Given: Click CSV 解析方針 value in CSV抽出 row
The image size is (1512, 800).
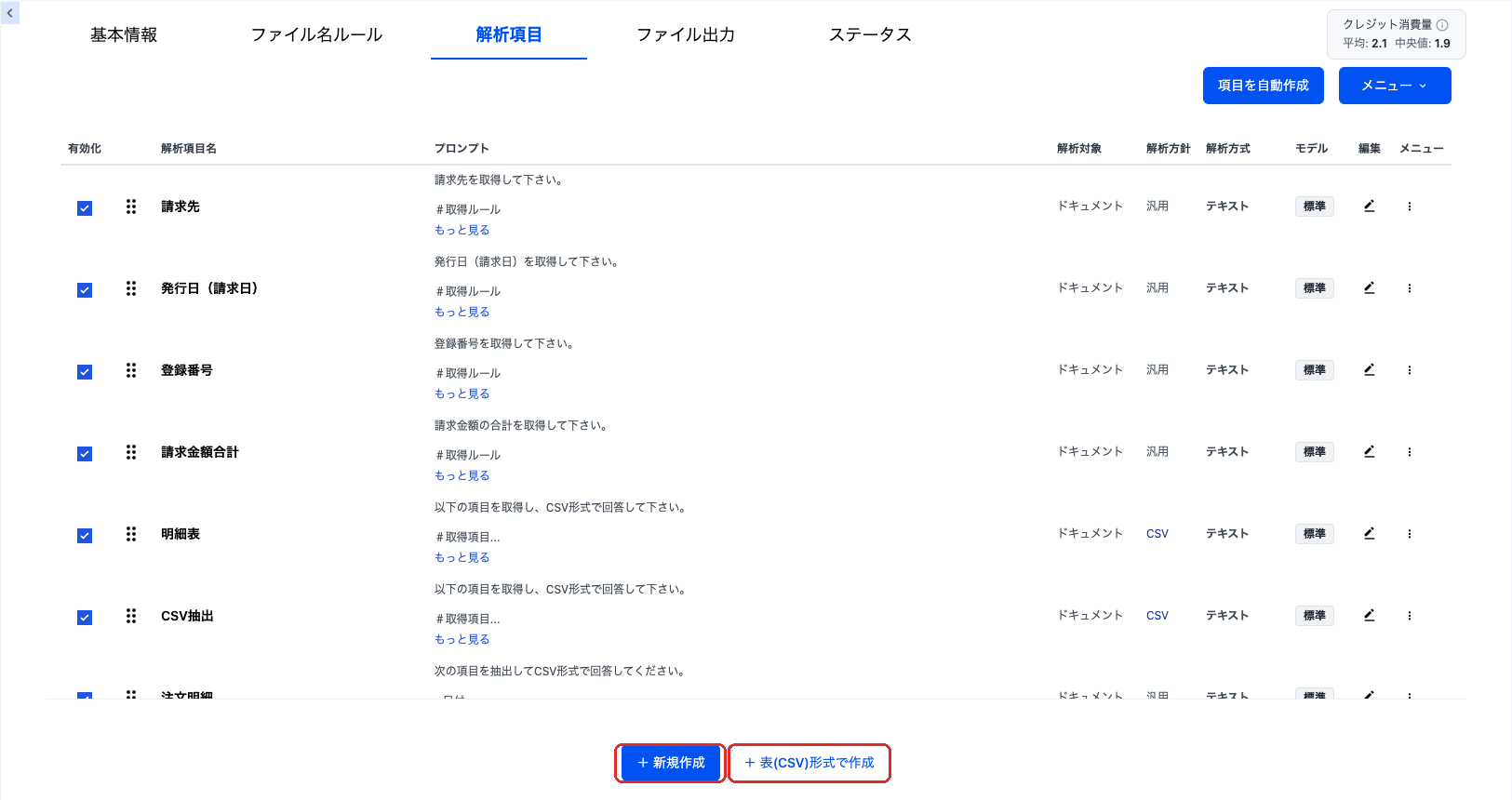Looking at the screenshot, I should (x=1157, y=616).
